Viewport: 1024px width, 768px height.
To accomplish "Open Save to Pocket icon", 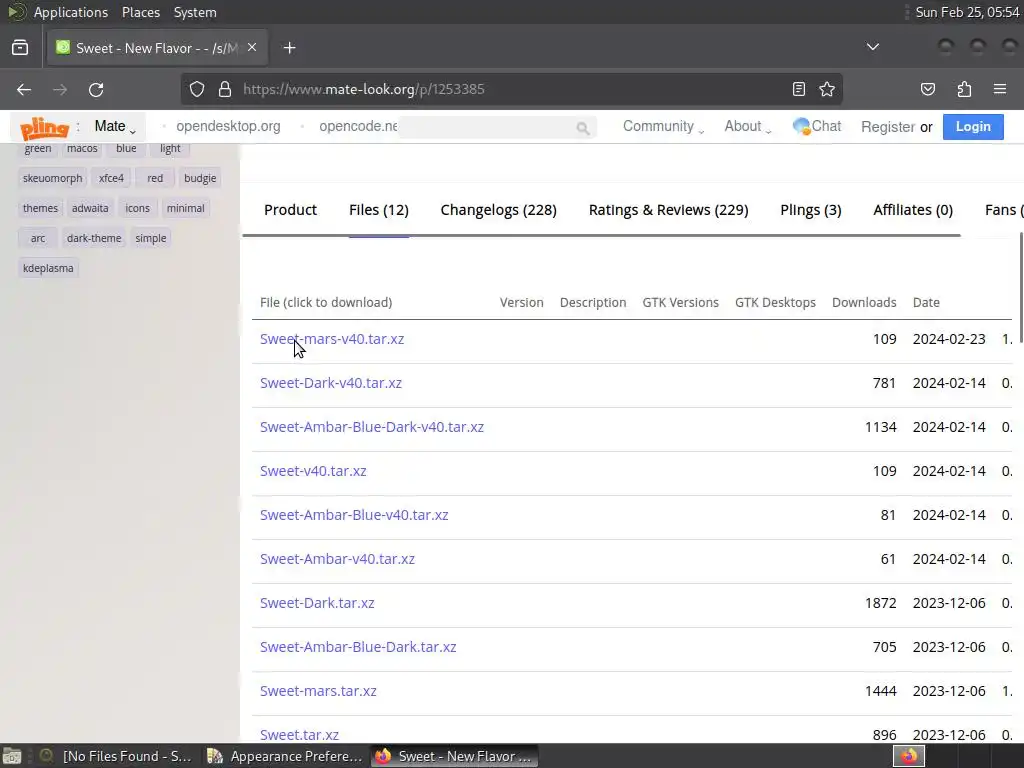I will pos(928,89).
